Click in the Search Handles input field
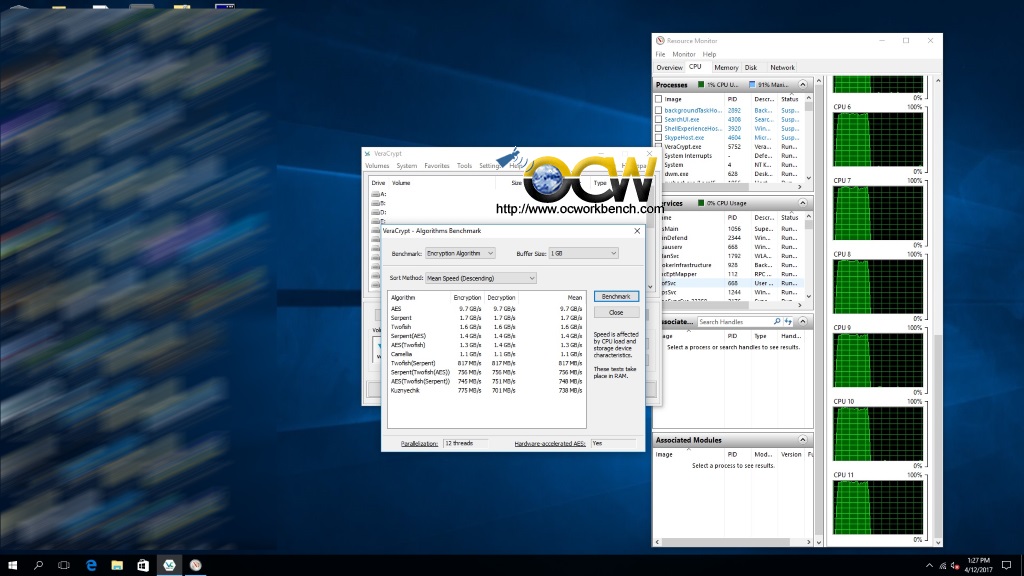 tap(735, 322)
